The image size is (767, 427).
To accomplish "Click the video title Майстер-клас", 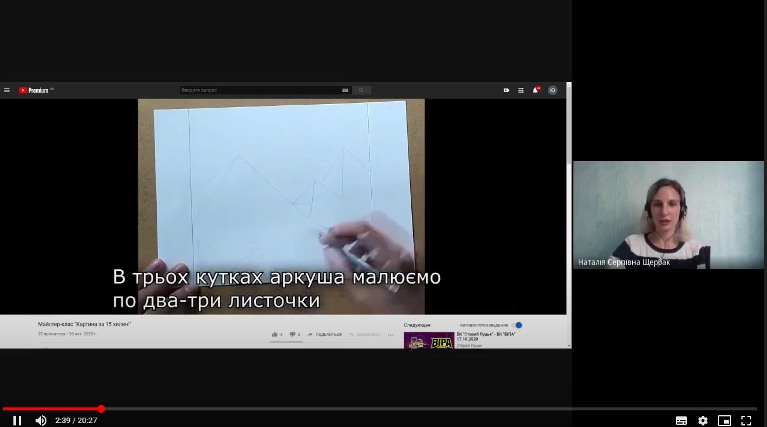I will tap(85, 324).
